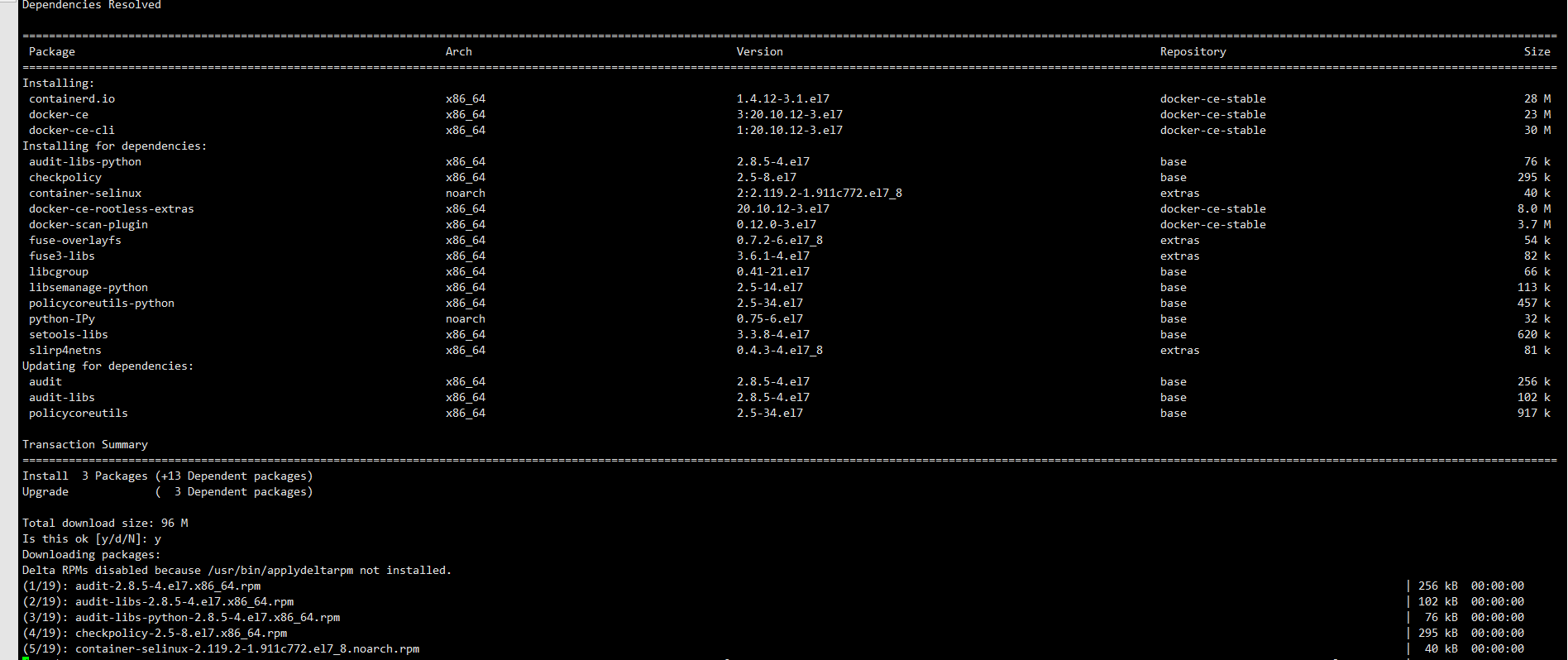Click Total download size: 96 M line
Screen dimensions: 1568x660
[x=105, y=523]
